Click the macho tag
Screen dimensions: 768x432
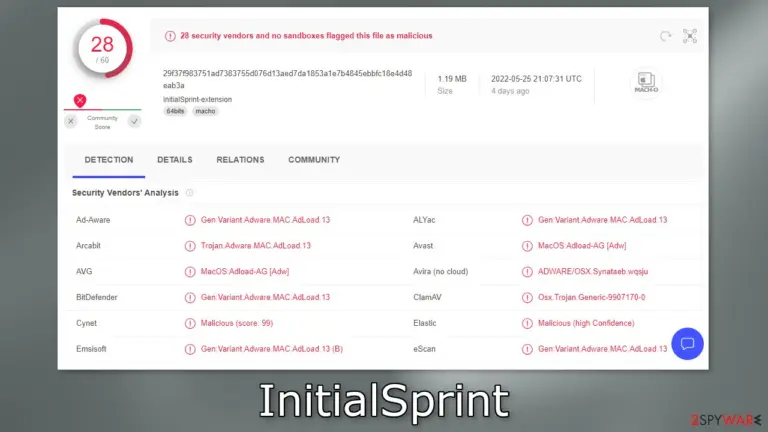(x=205, y=111)
